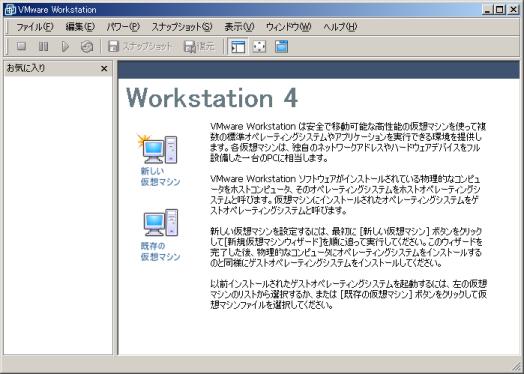Click the お気に入り panel header
Image resolution: width=524 pixels, height=374 pixels.
58,69
